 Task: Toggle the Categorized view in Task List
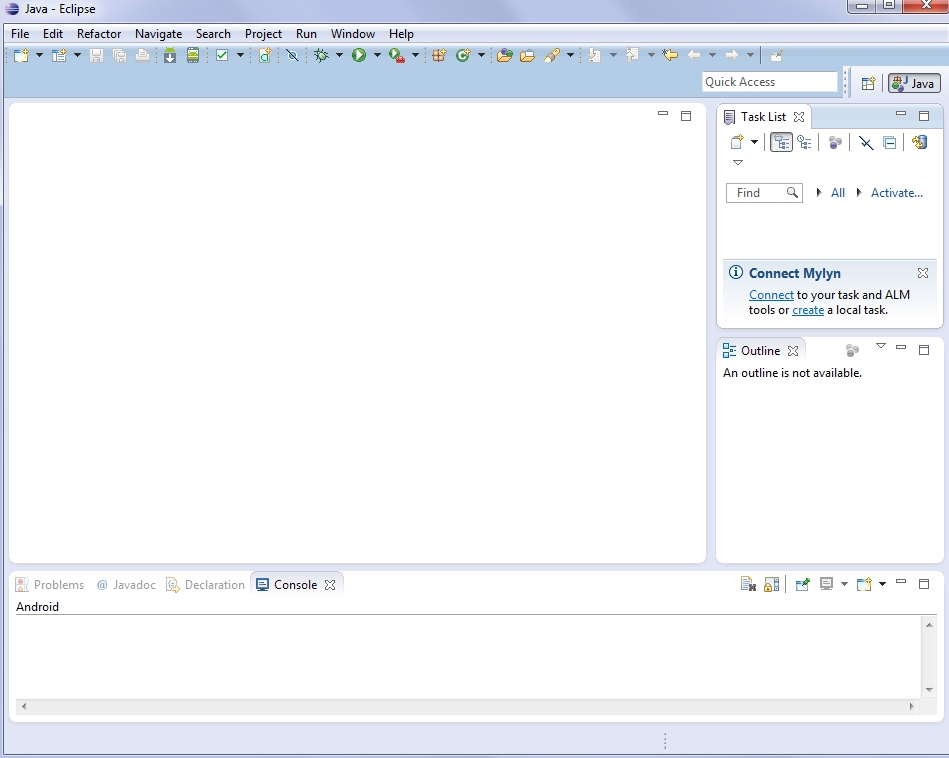click(781, 142)
